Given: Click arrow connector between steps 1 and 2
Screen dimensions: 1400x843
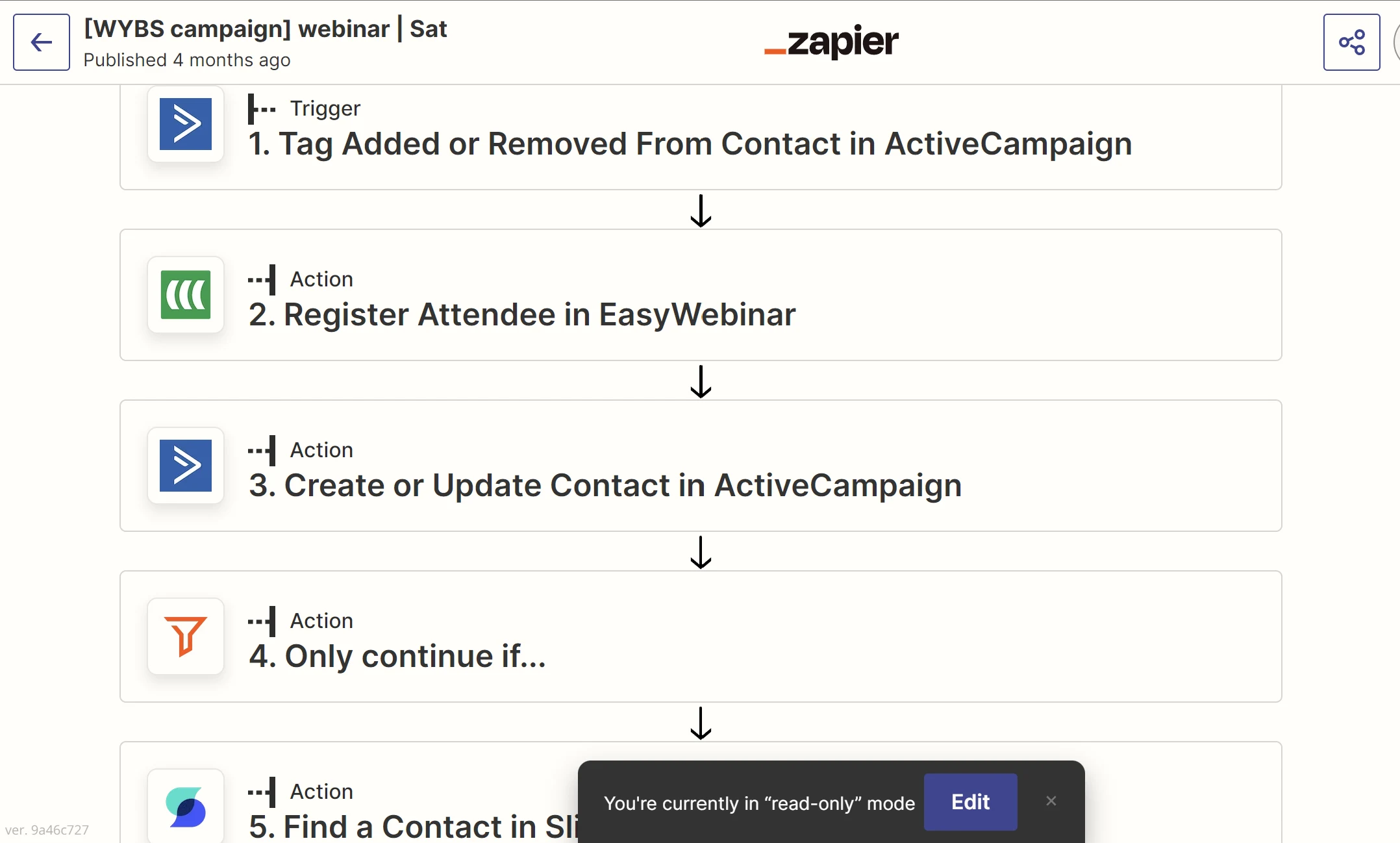Looking at the screenshot, I should (701, 210).
